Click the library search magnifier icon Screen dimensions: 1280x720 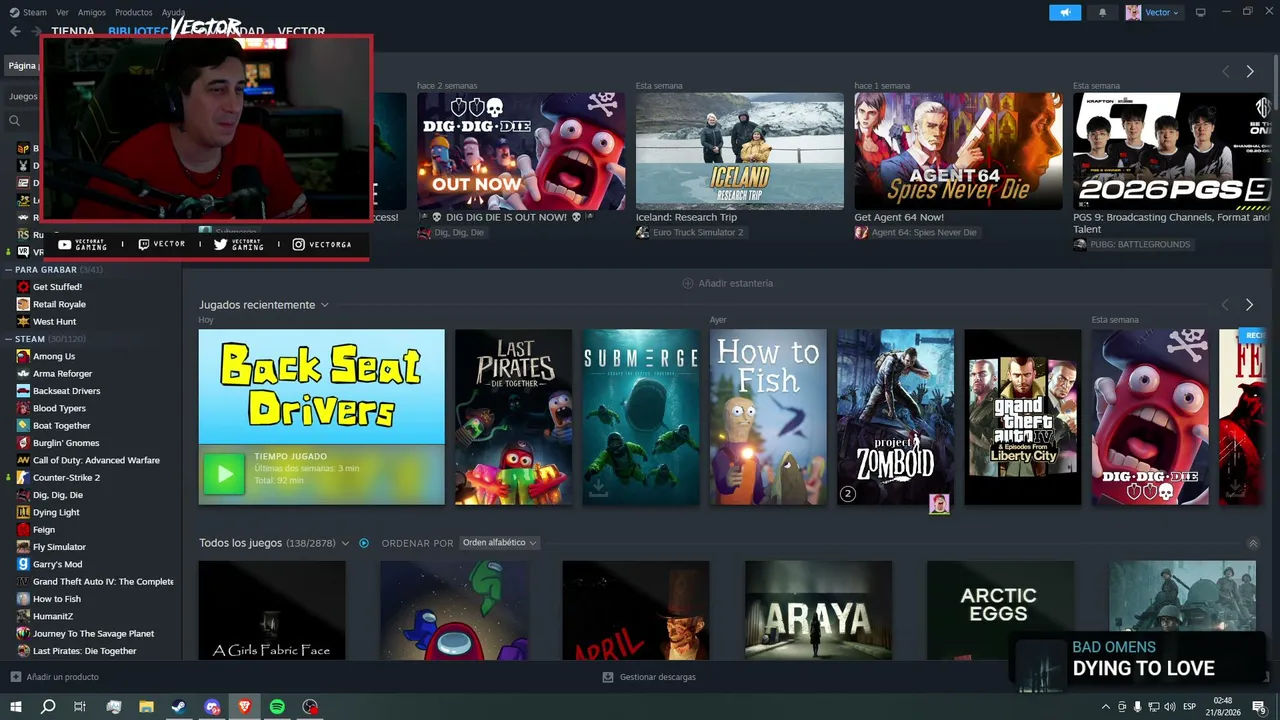click(x=14, y=121)
